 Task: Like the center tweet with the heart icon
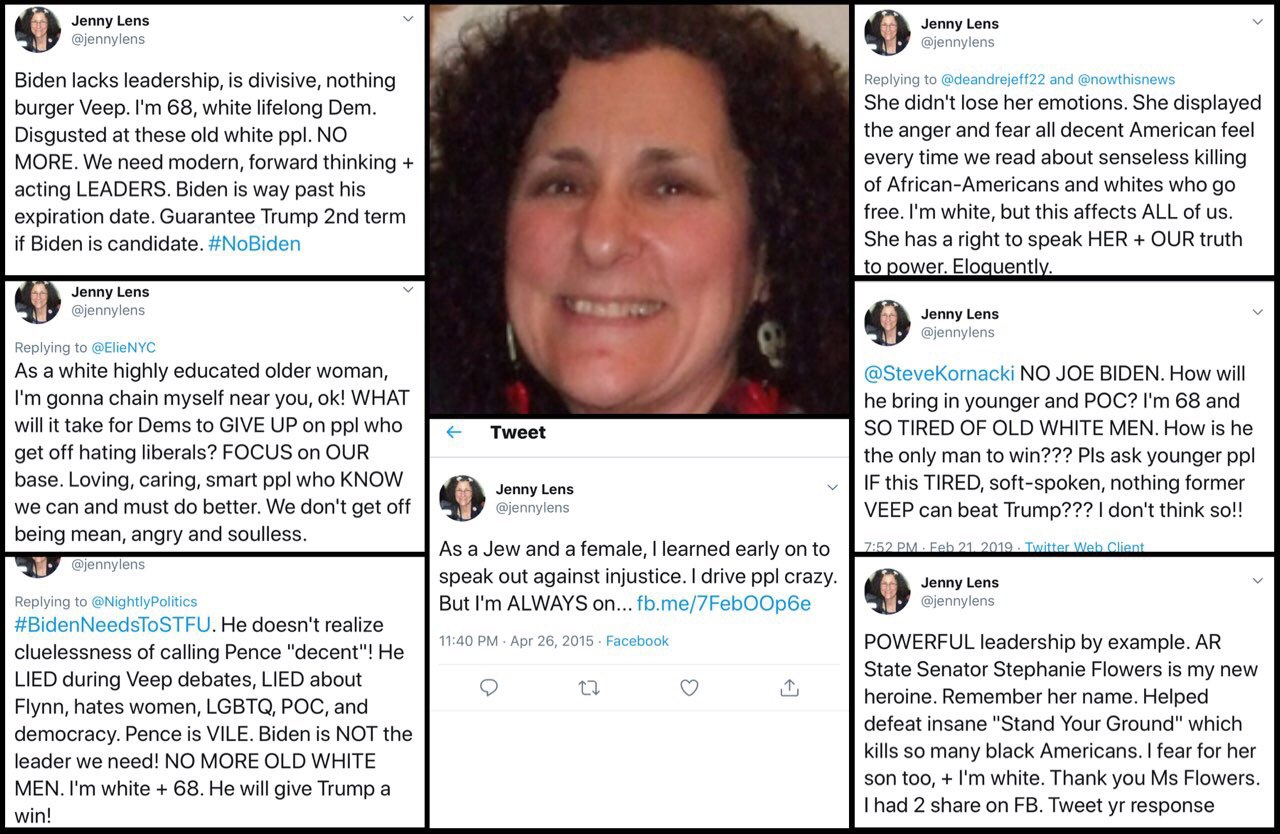pos(689,687)
